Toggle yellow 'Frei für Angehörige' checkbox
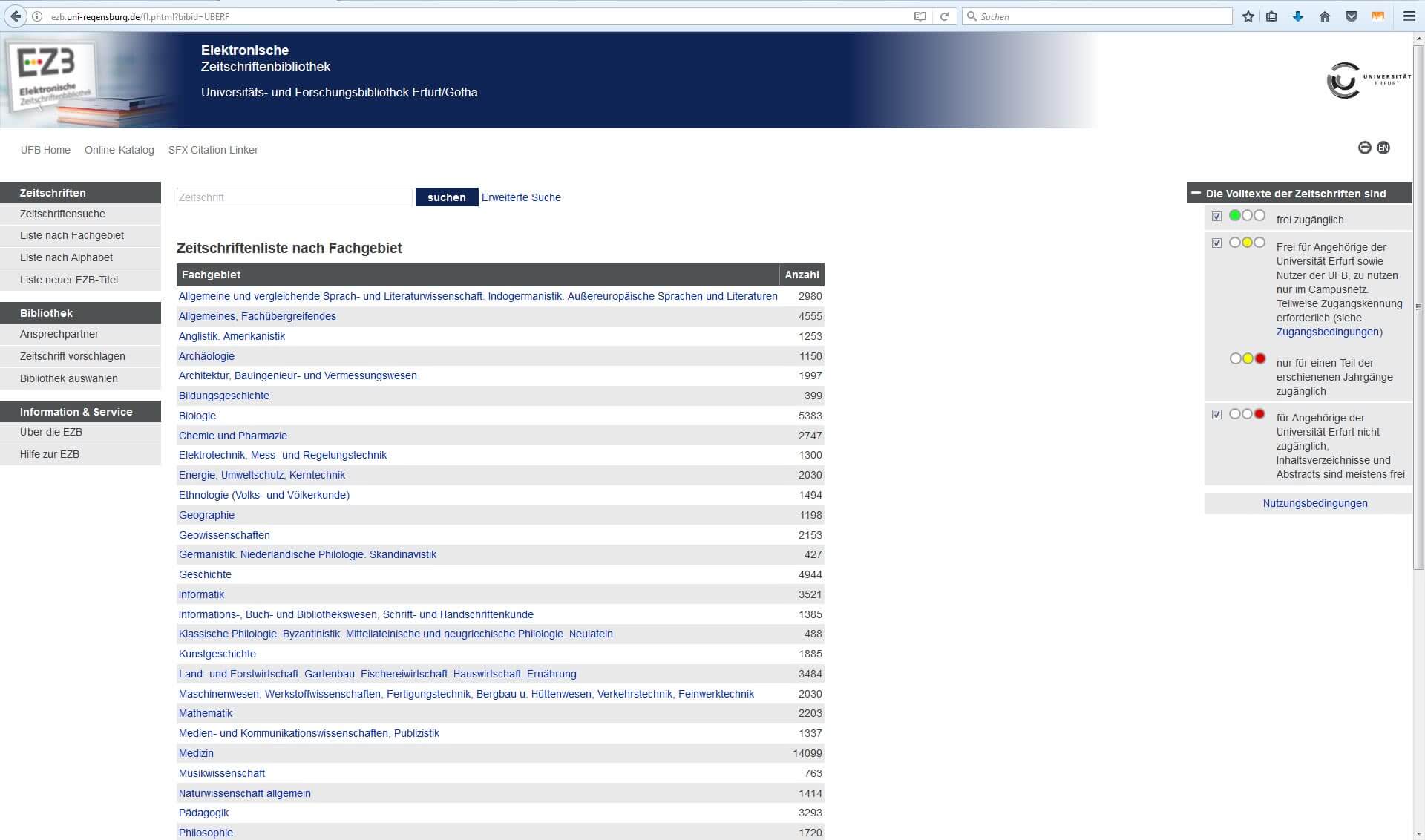This screenshot has height=840, width=1425. 1216,243
